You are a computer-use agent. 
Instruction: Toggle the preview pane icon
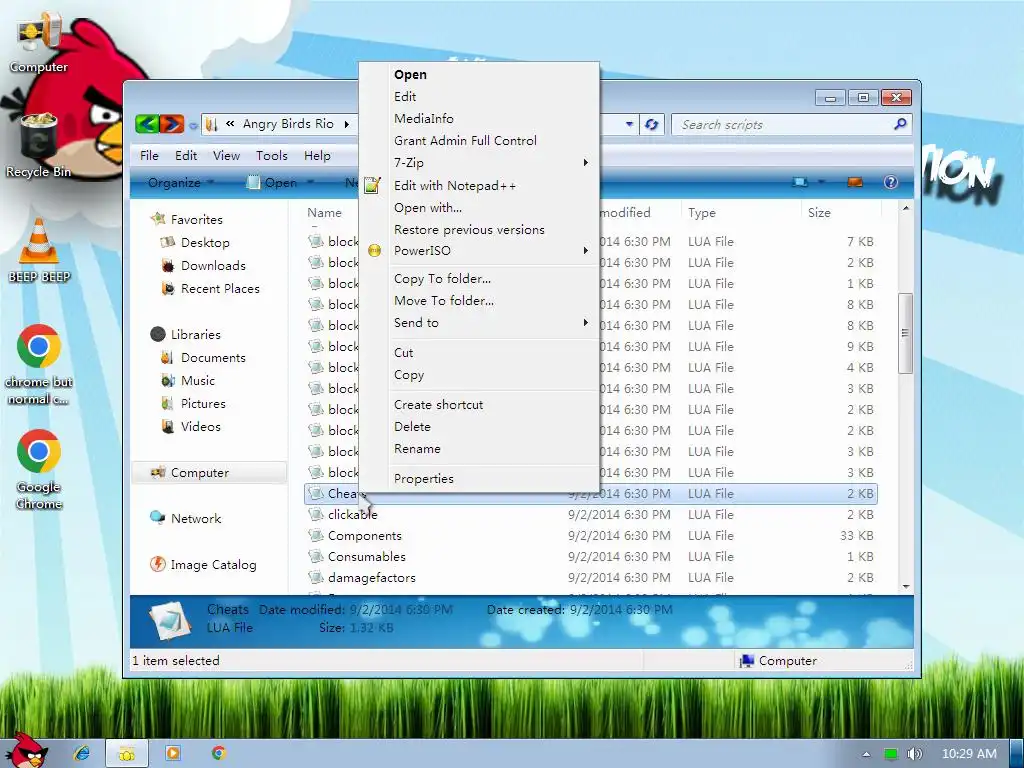pyautogui.click(x=855, y=182)
